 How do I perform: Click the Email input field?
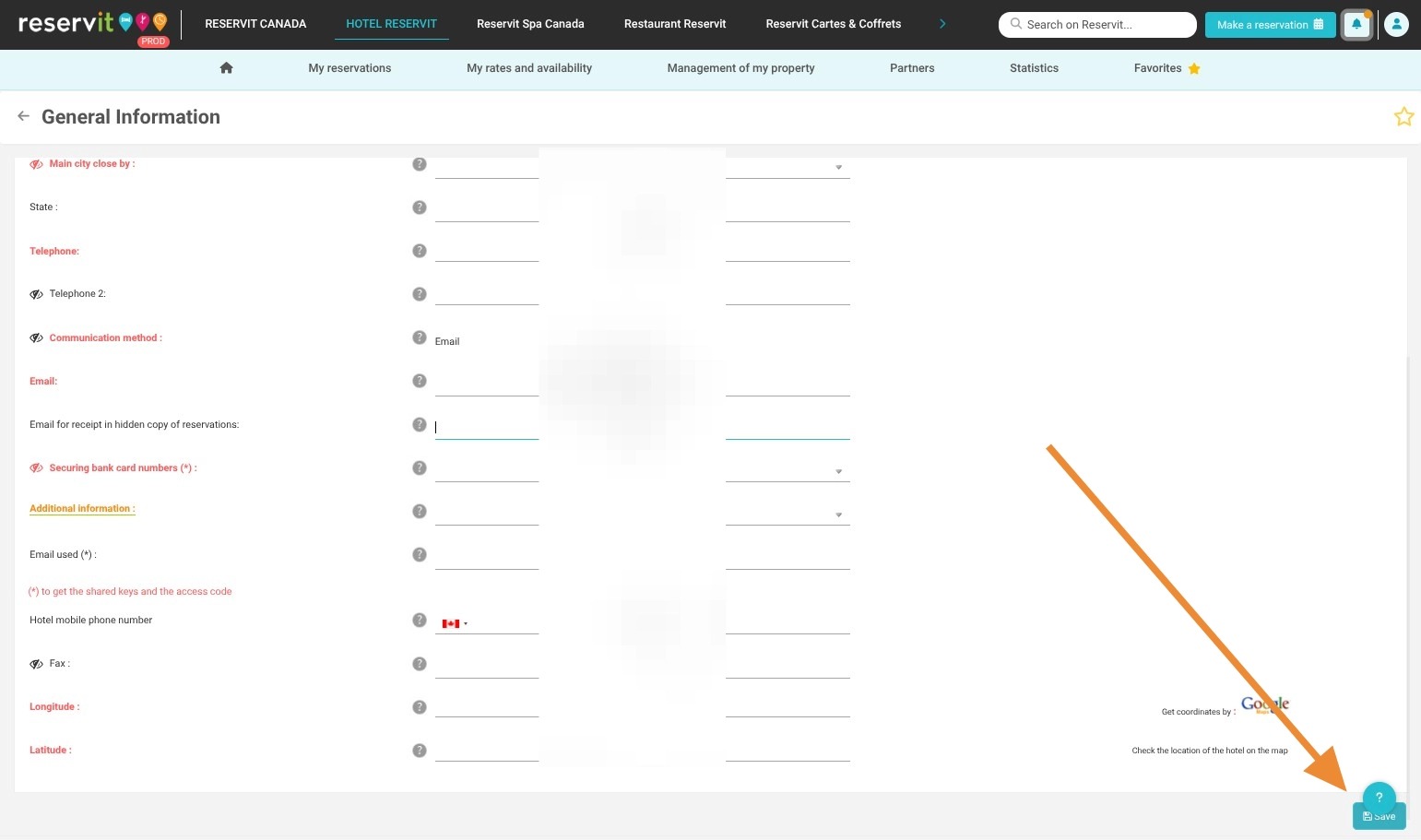pyautogui.click(x=642, y=383)
